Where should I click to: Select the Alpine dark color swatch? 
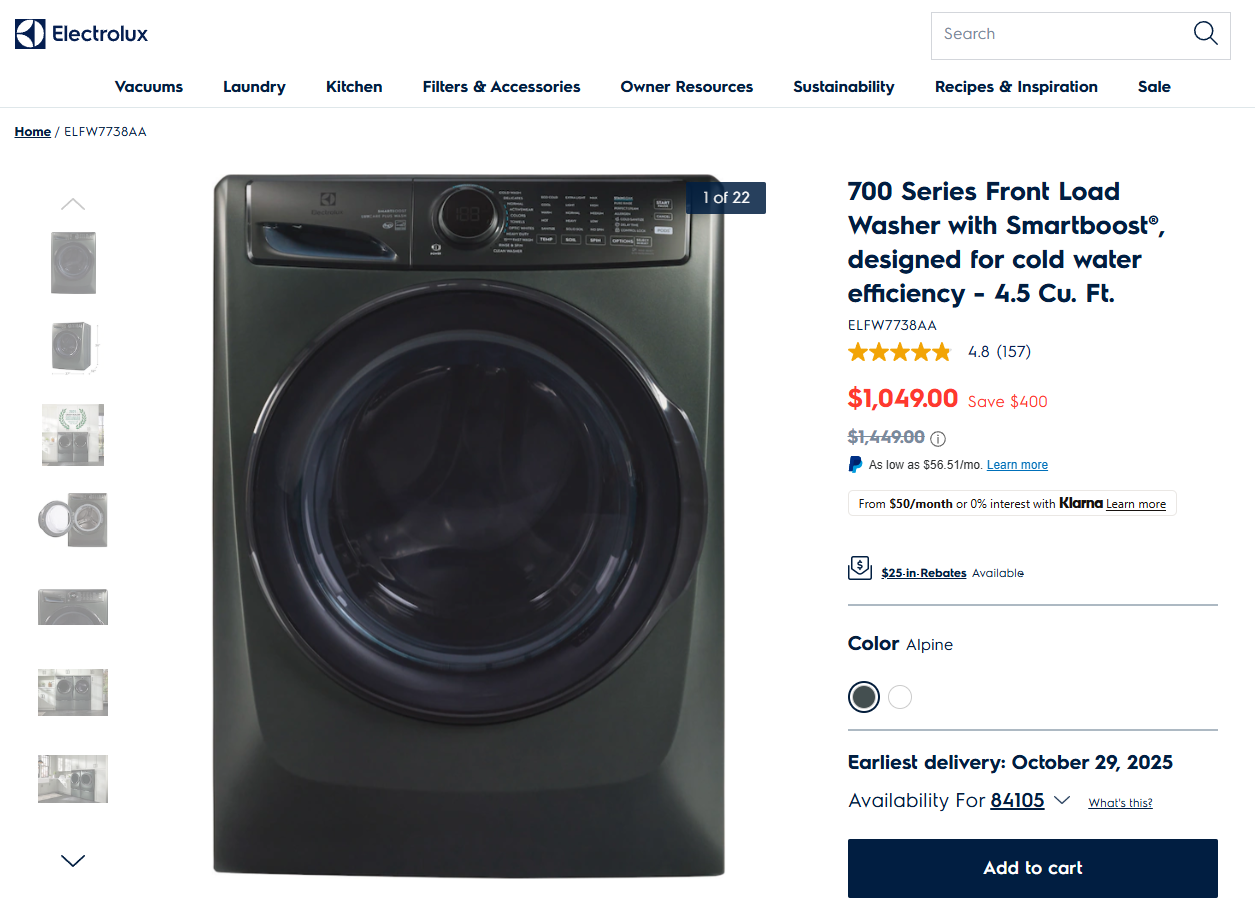[x=863, y=697]
